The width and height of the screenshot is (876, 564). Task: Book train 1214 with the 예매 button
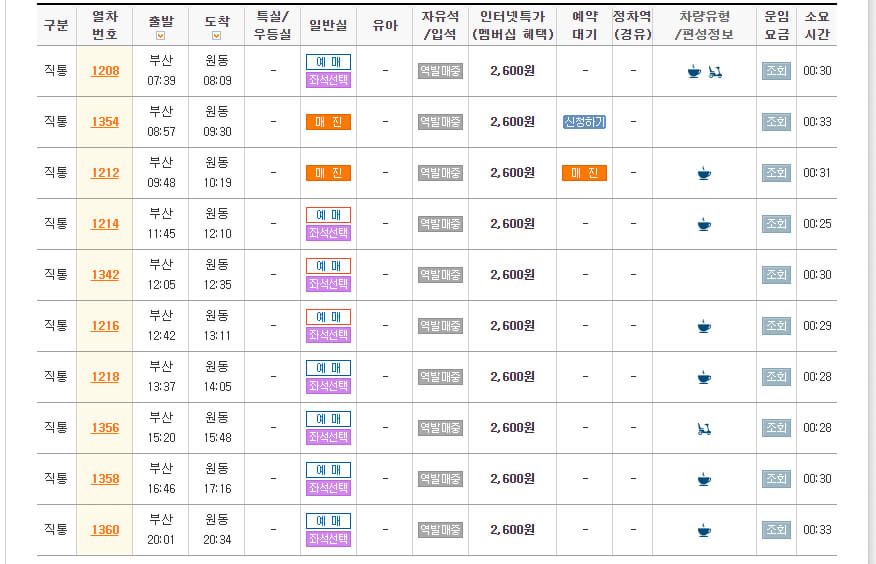pyautogui.click(x=328, y=215)
